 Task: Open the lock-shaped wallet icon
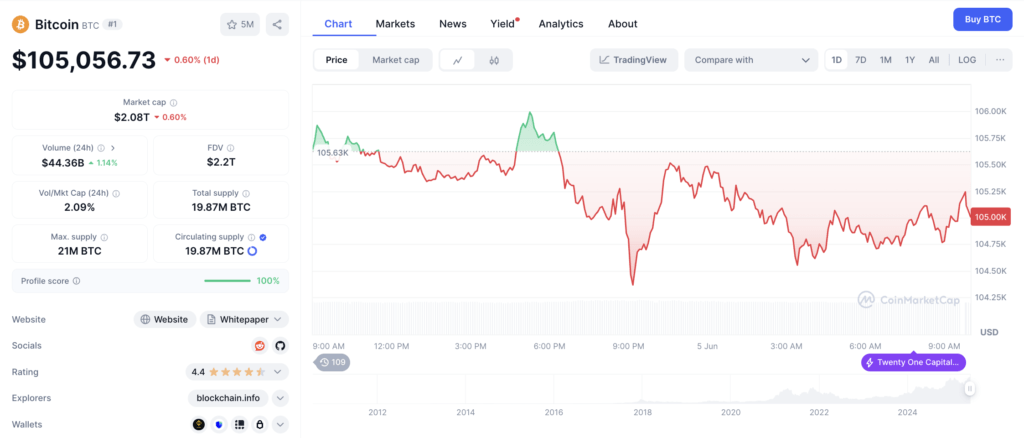pos(260,425)
